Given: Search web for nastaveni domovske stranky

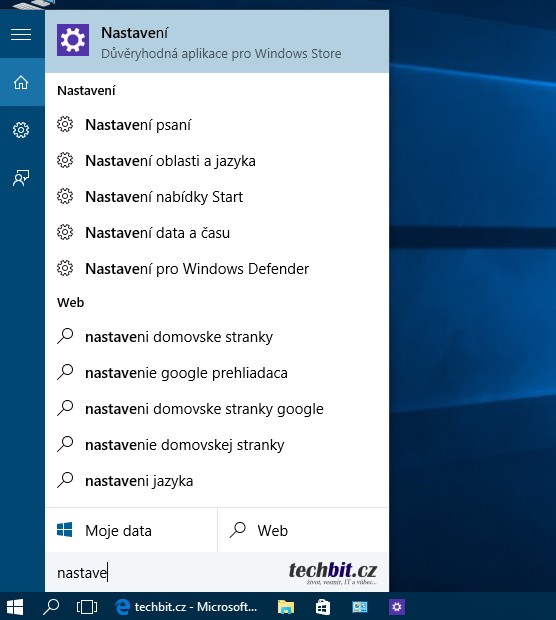Looking at the screenshot, I should pos(217,337).
